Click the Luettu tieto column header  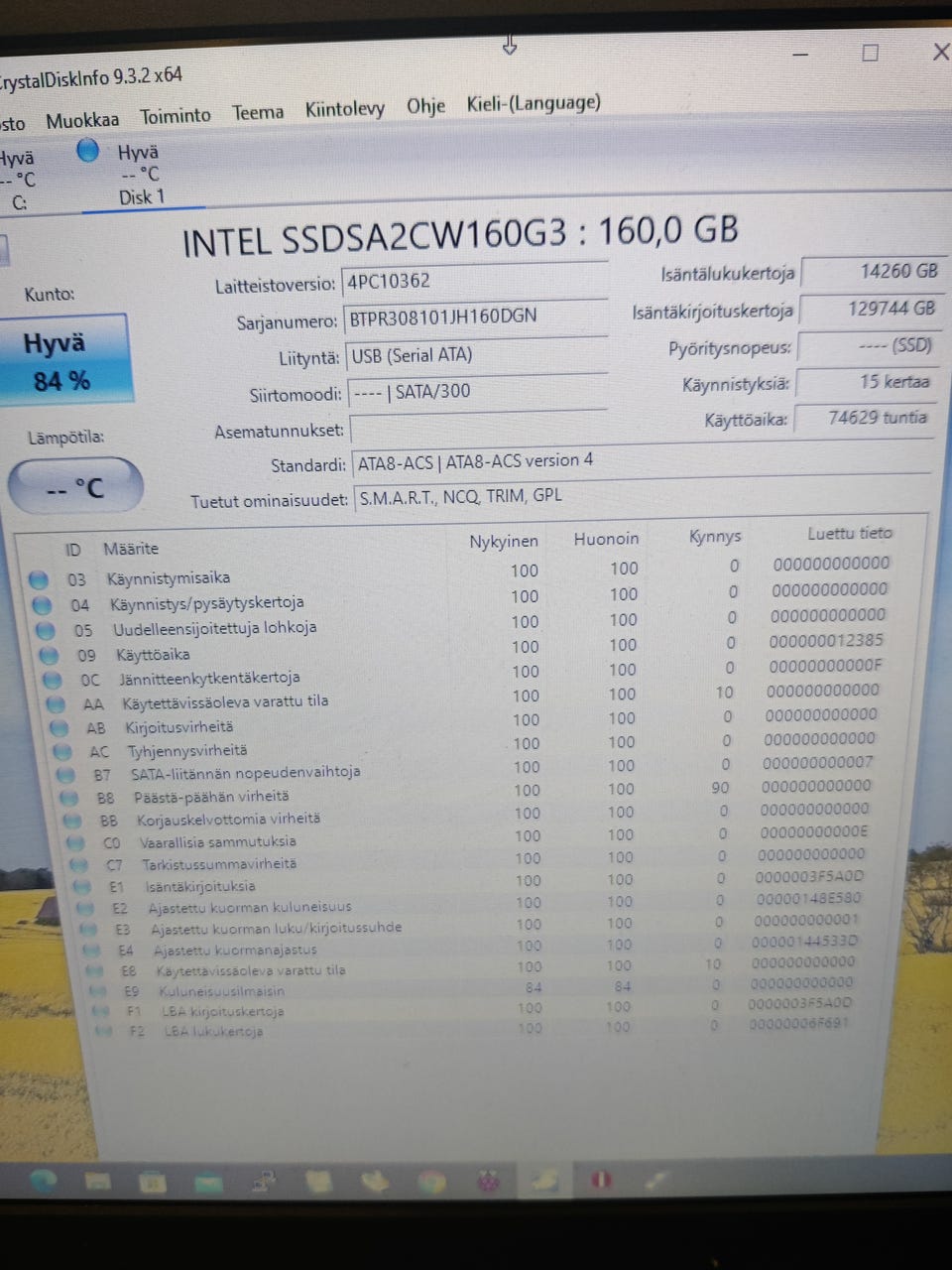coord(850,533)
